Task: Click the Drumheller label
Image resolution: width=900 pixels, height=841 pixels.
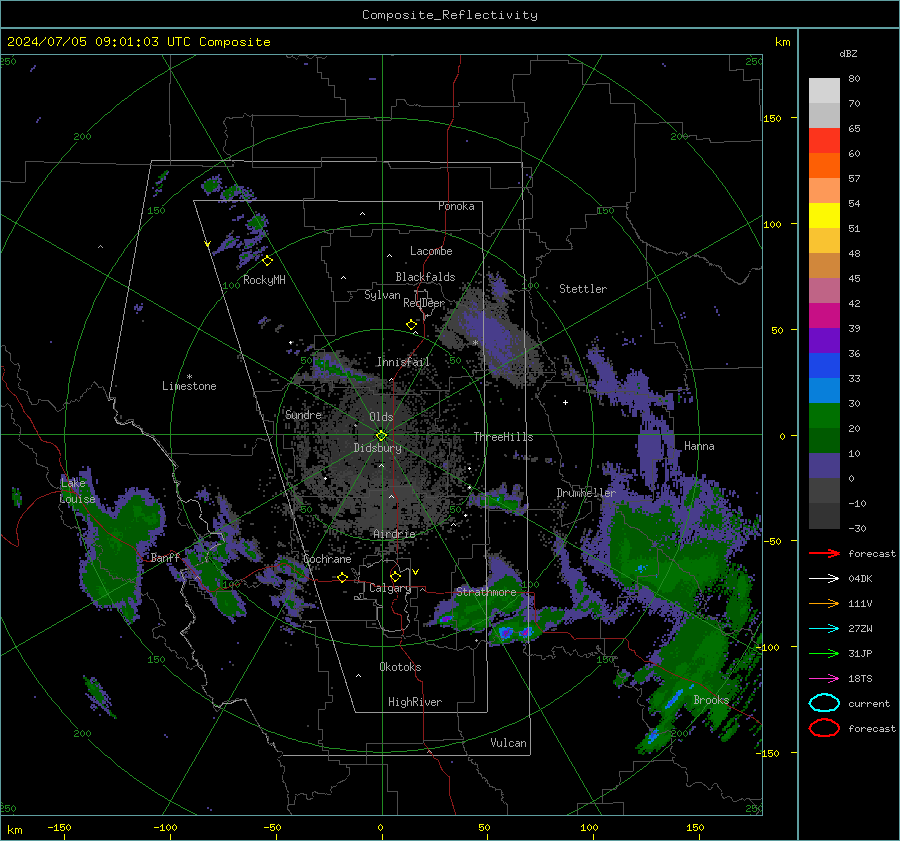Action: (x=586, y=493)
